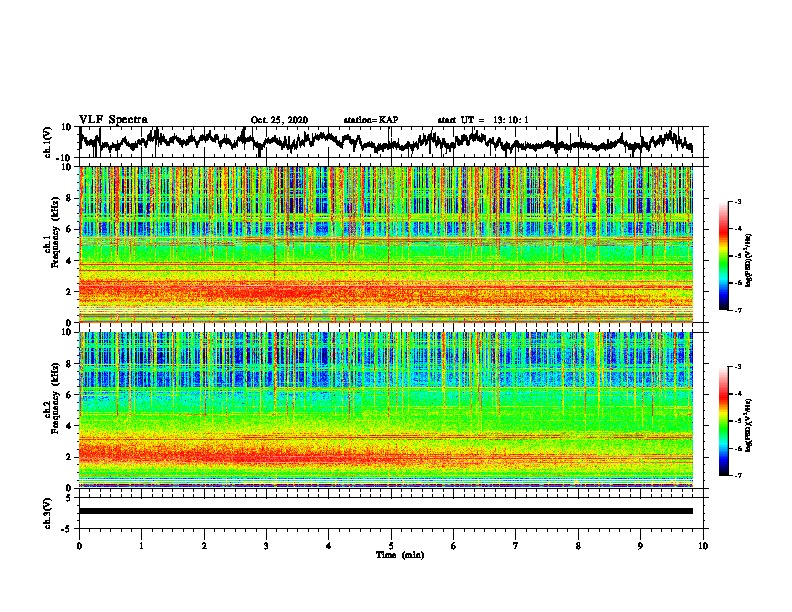Screen dimensions: 792x612
Task: Click the 'station=KAP' label
Action: 371,120
